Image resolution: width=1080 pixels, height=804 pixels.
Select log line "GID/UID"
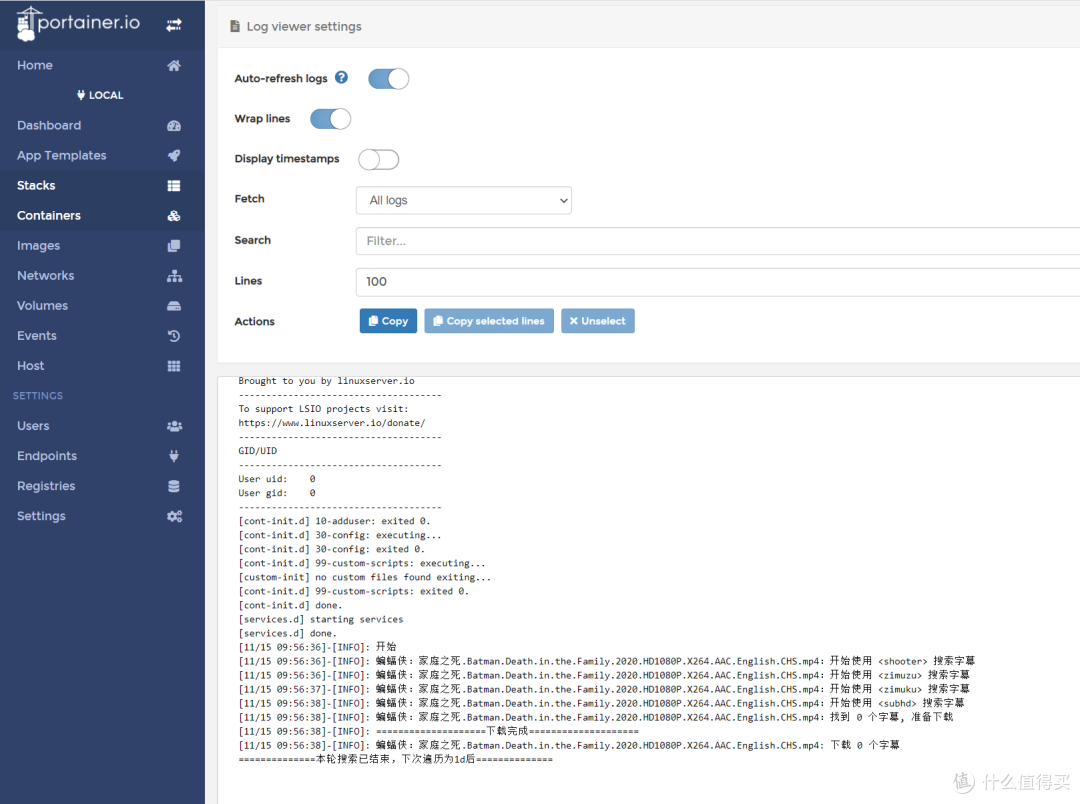click(258, 451)
